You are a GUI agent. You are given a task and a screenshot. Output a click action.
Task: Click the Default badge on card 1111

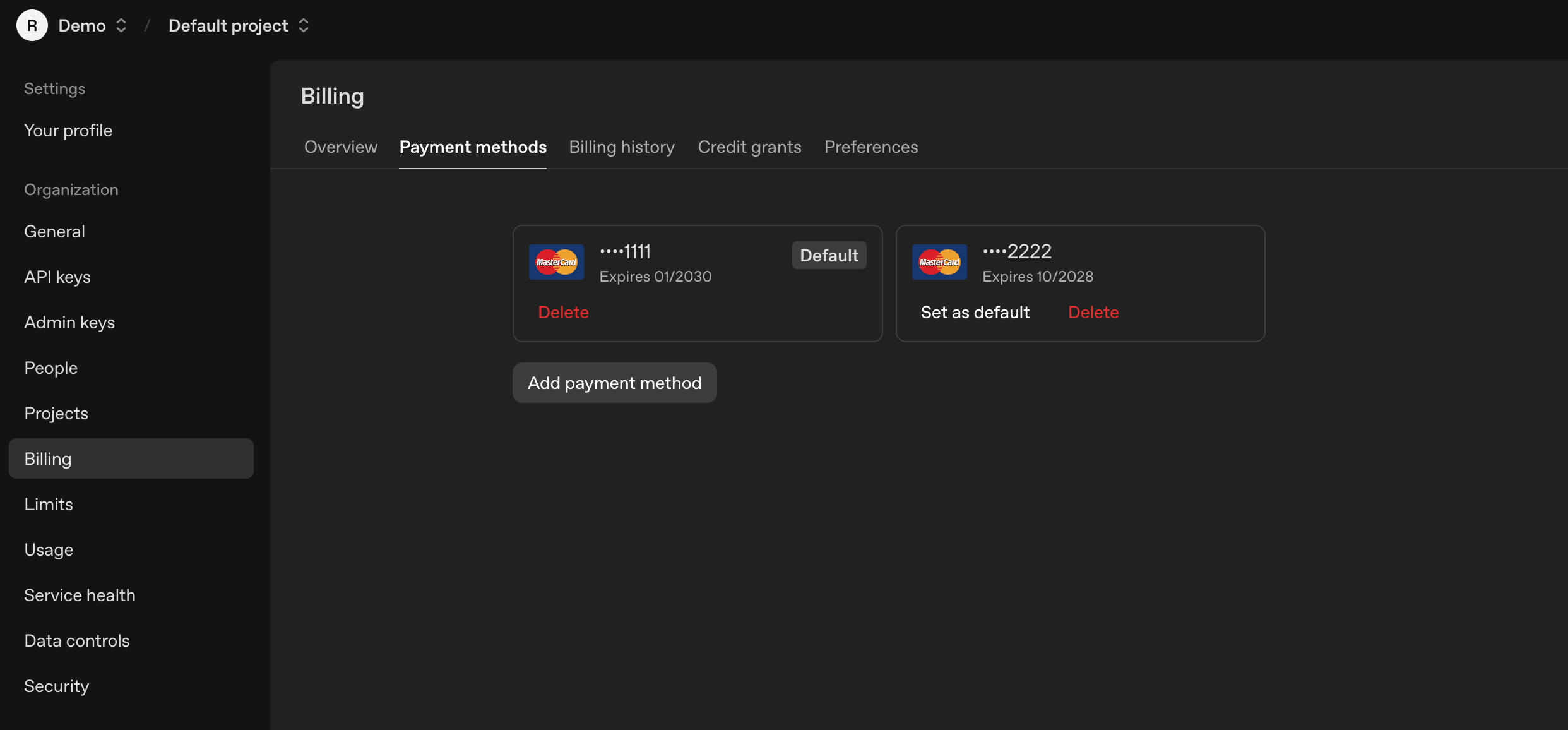829,255
